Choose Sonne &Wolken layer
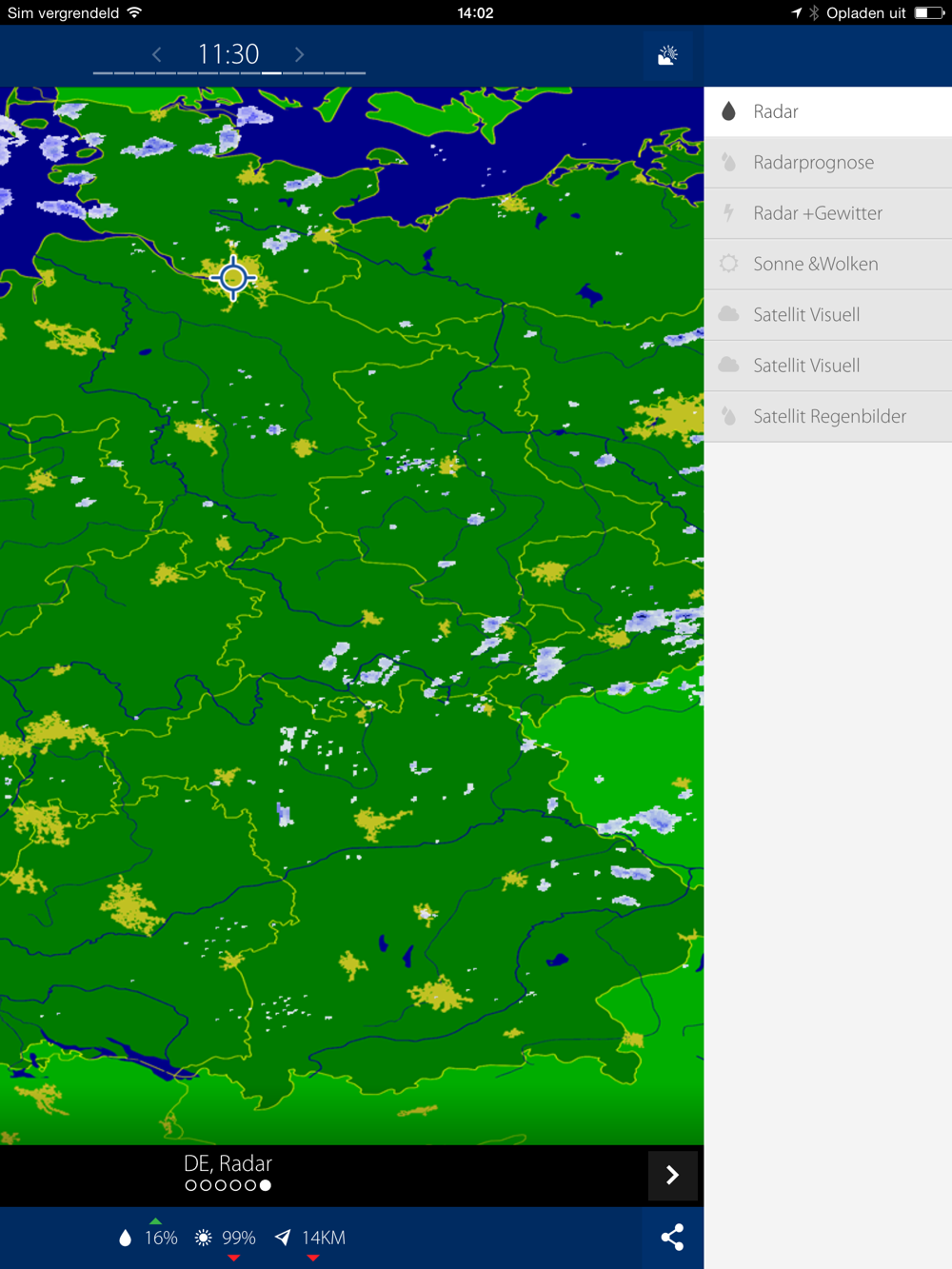Screen dimensions: 952x1269 [828, 264]
